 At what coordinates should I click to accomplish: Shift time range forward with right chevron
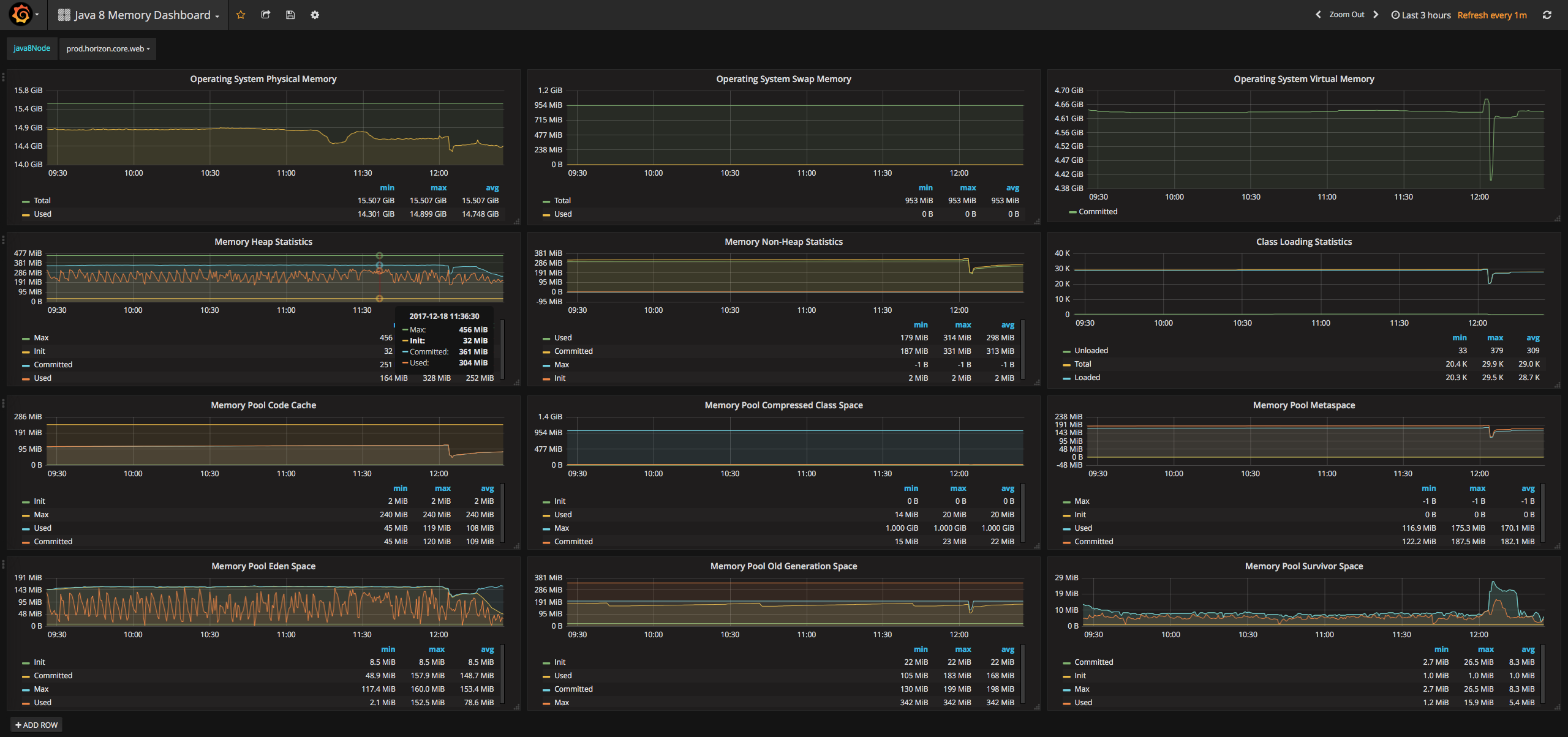pyautogui.click(x=1376, y=15)
